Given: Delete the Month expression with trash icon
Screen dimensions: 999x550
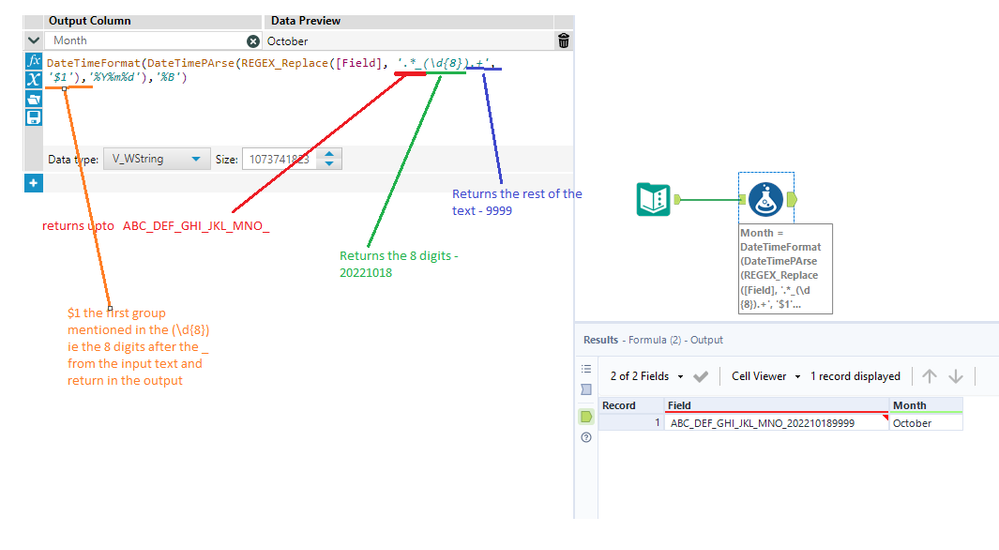Looking at the screenshot, I should pos(564,41).
